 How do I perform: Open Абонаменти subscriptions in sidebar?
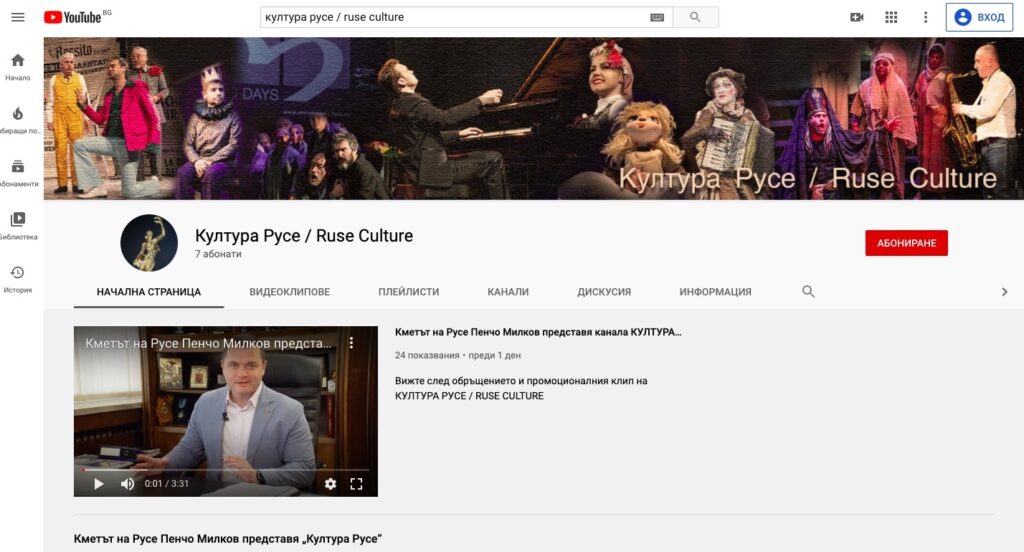point(18,173)
